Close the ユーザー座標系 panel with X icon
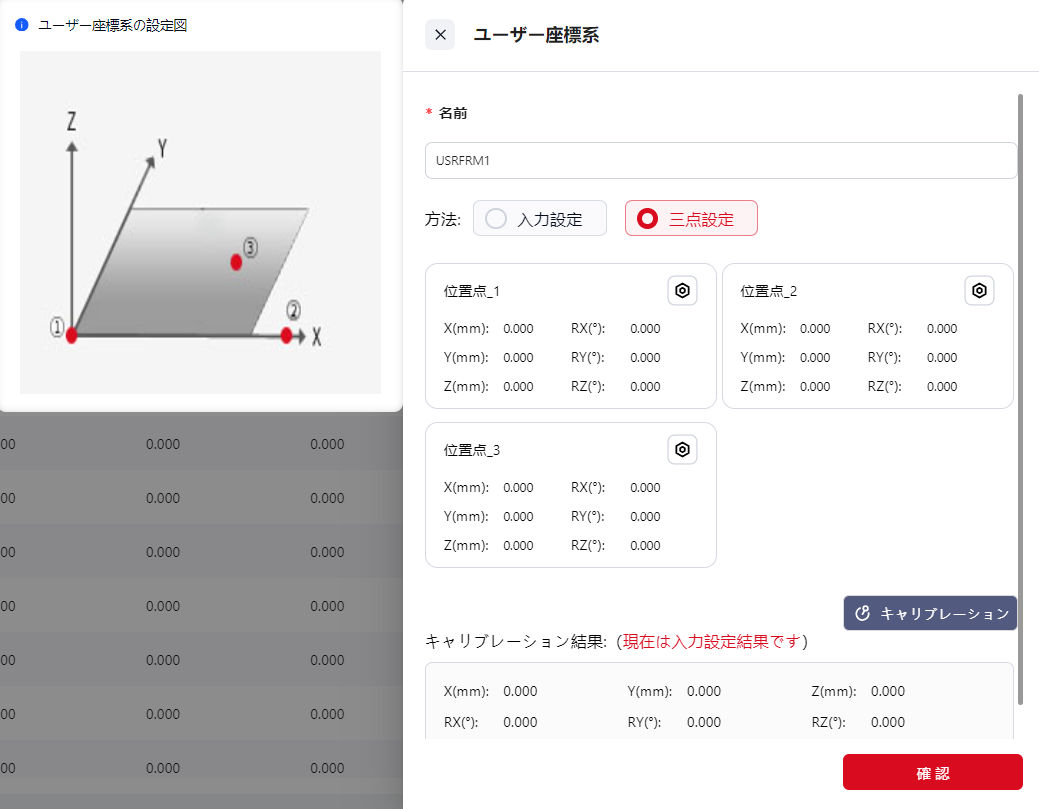 click(440, 35)
